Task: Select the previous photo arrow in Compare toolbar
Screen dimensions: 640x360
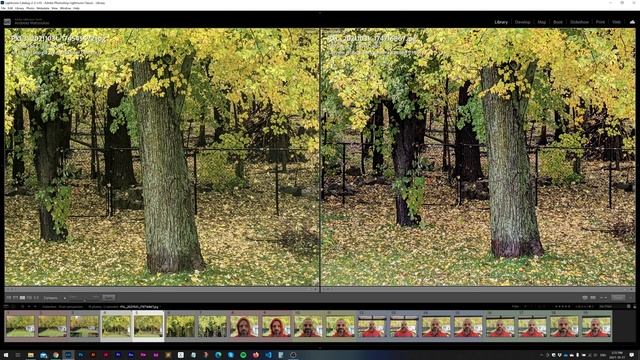Action: [601, 298]
